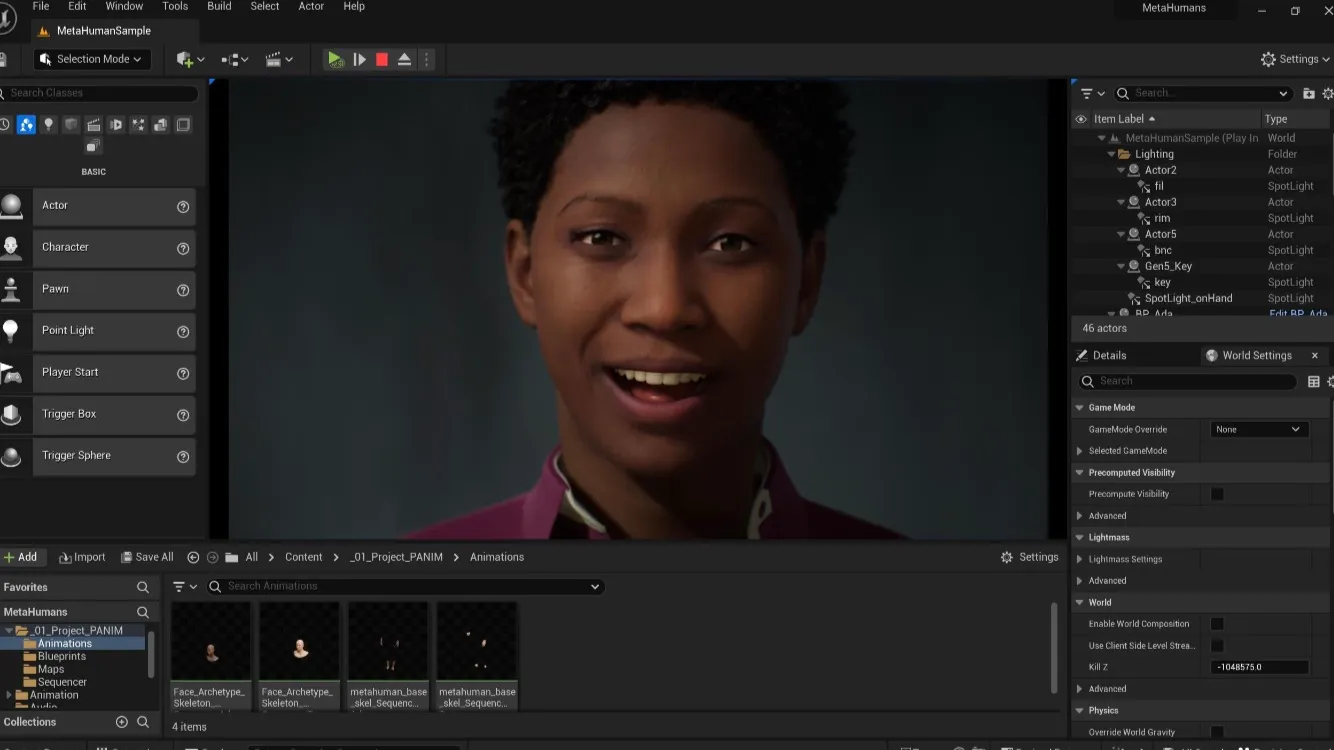This screenshot has width=1334, height=750.
Task: Select the Geometry category icon
Action: 160,125
